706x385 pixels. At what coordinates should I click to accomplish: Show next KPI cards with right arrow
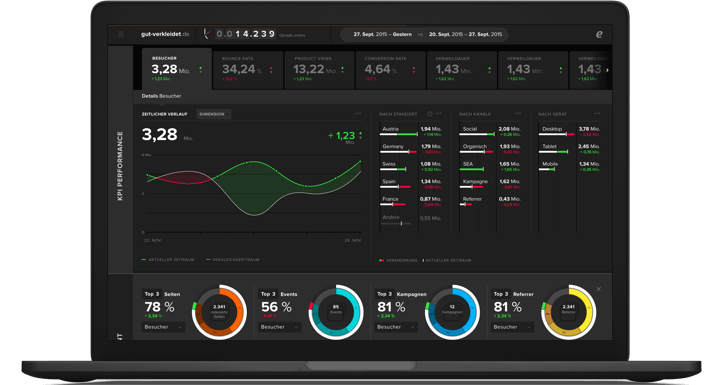[607, 70]
